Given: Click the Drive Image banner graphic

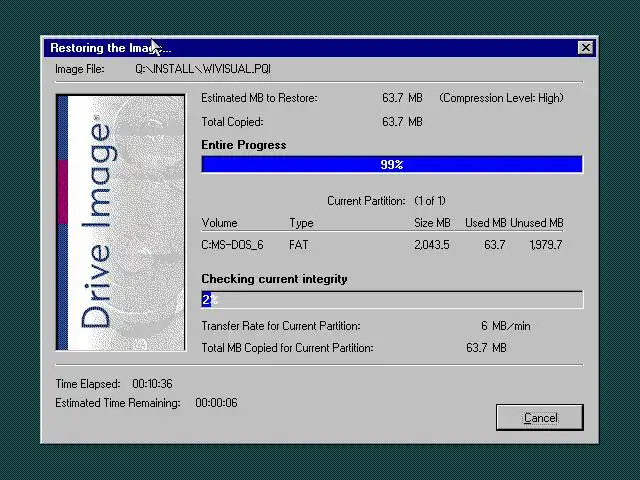Looking at the screenshot, I should pos(120,222).
